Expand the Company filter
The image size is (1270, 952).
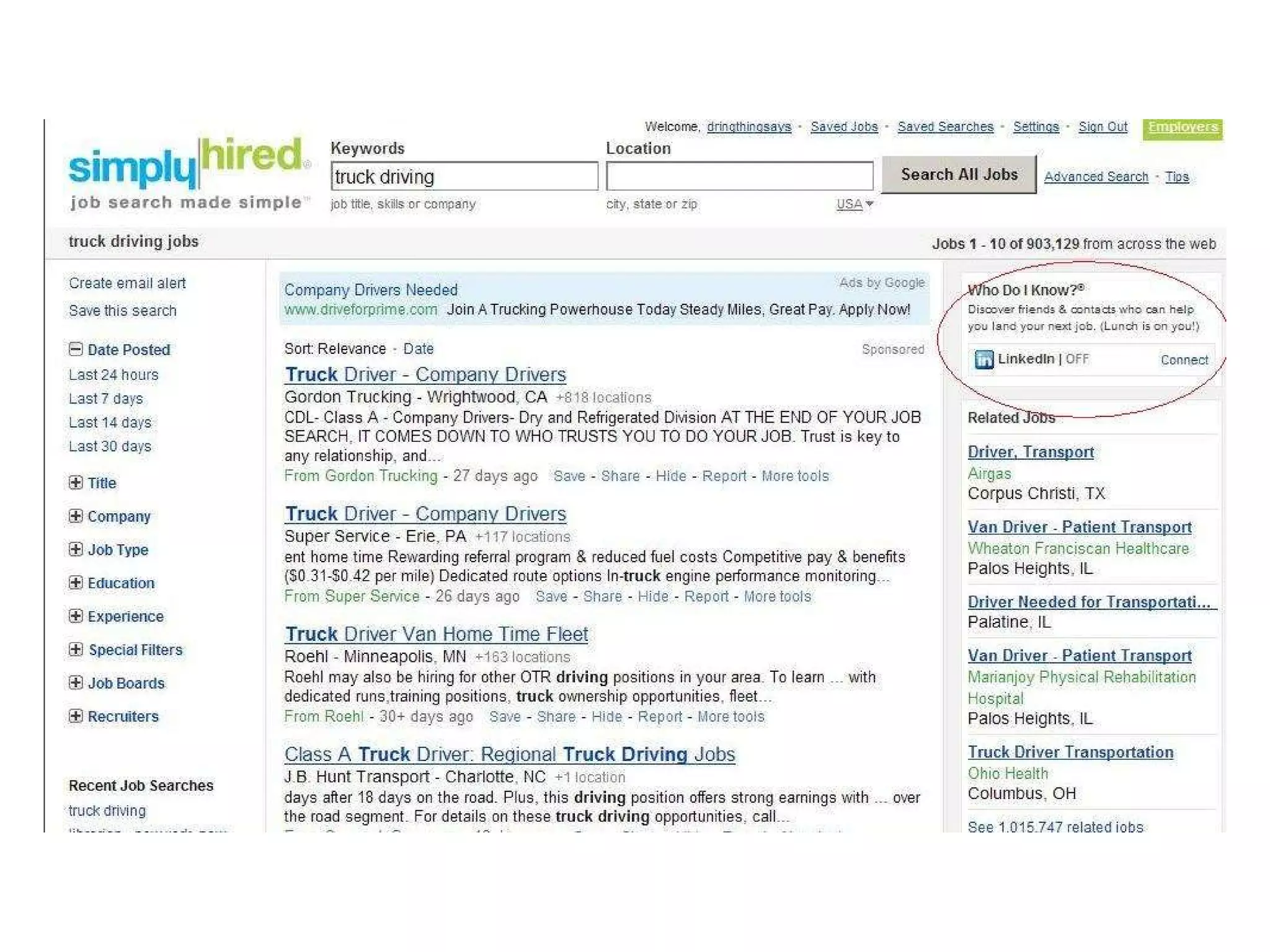tap(76, 516)
